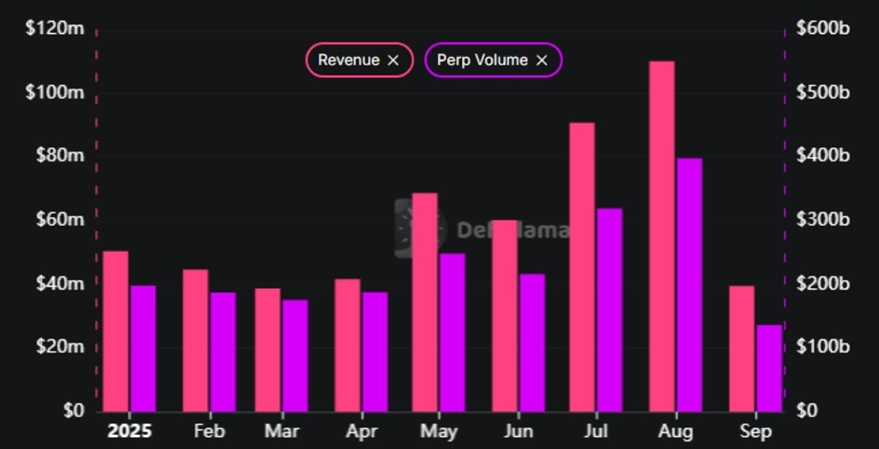Click the Revenue legend label text
Screen dimensions: 879x449
pyautogui.click(x=348, y=60)
